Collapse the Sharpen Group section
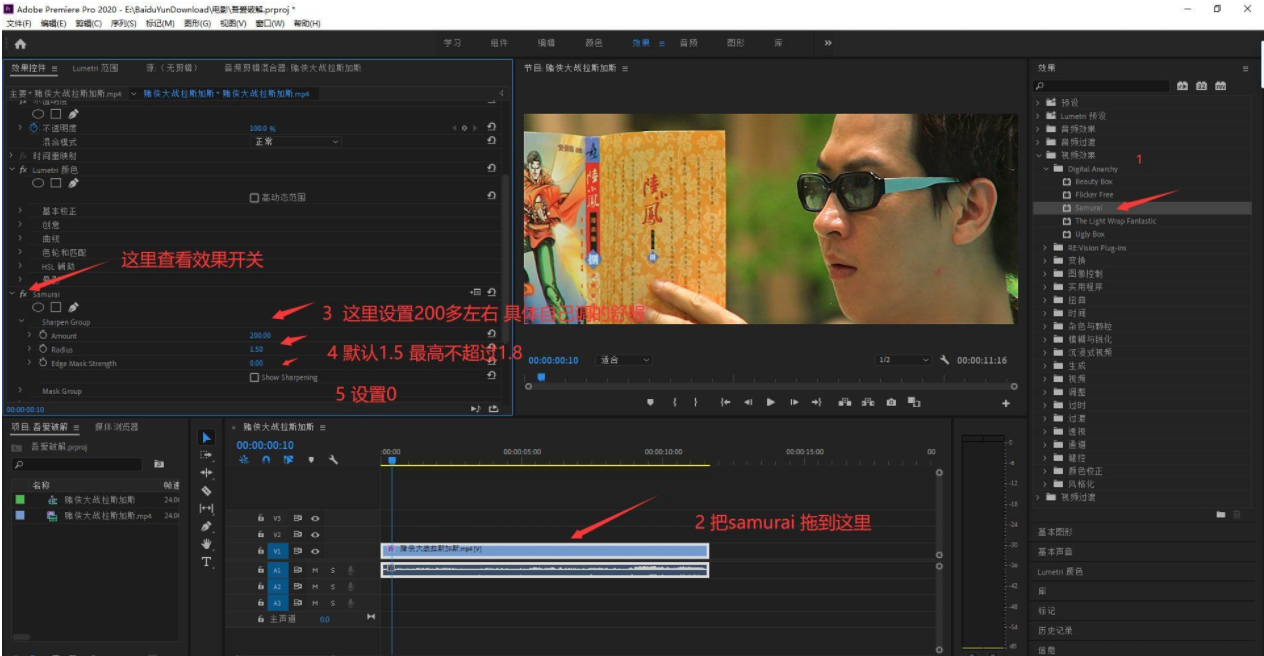This screenshot has width=1264, height=656. [x=21, y=322]
